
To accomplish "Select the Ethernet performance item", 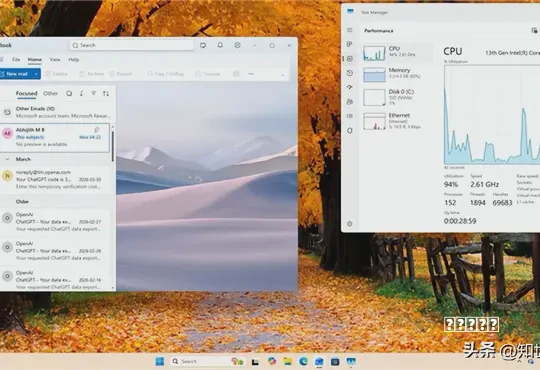I will 397,121.
